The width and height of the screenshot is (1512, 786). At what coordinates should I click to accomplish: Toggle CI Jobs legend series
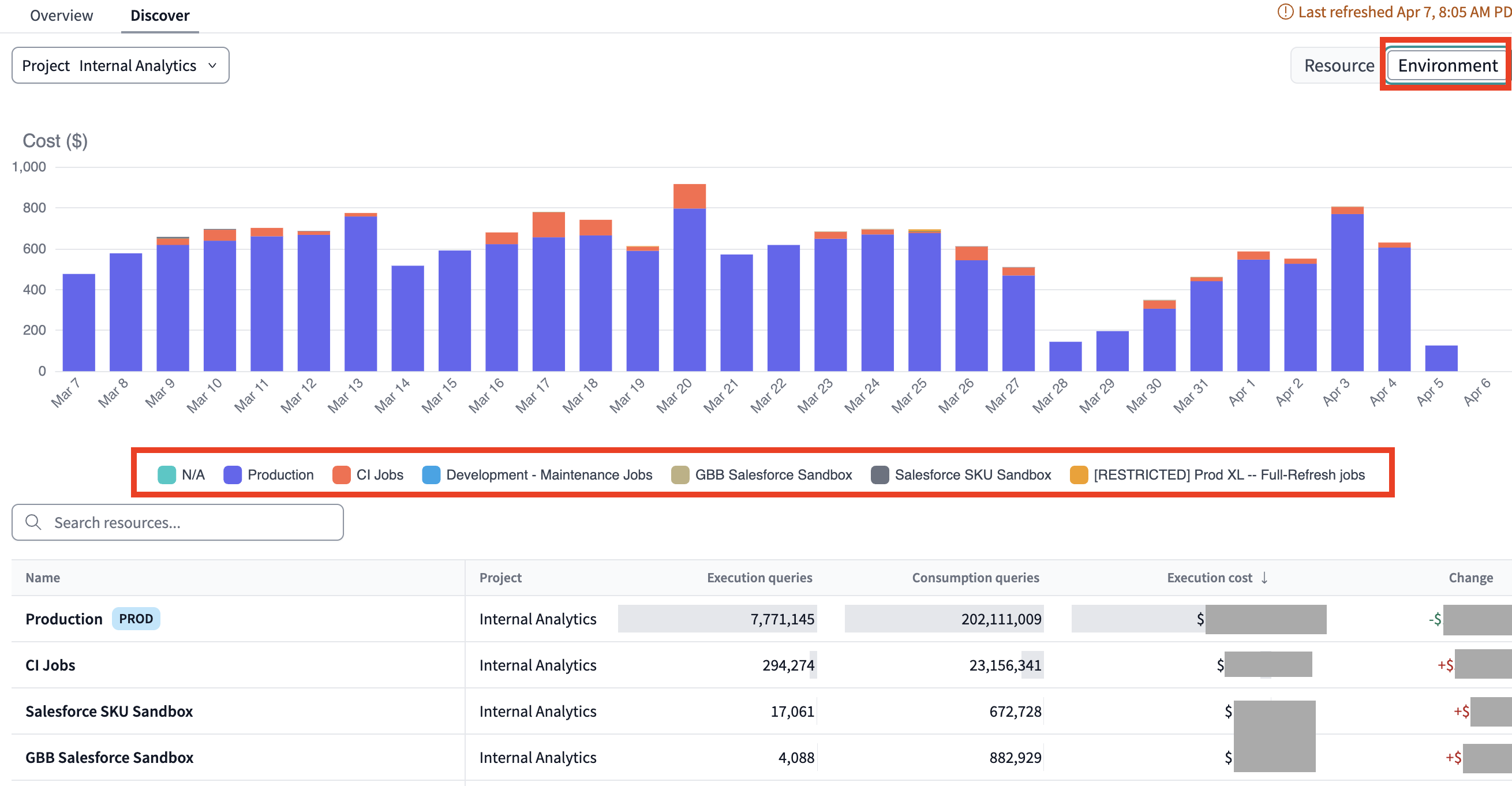(x=341, y=475)
